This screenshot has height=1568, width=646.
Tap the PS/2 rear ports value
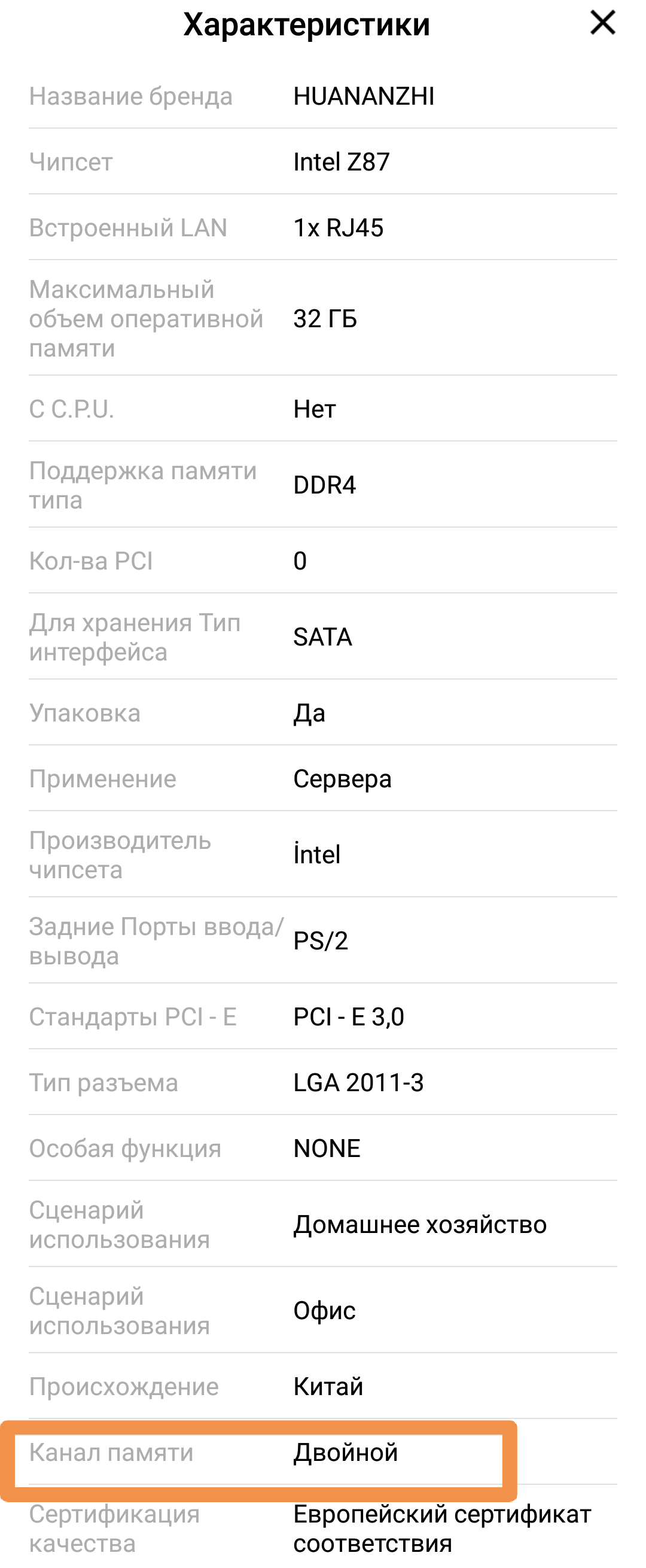[320, 940]
